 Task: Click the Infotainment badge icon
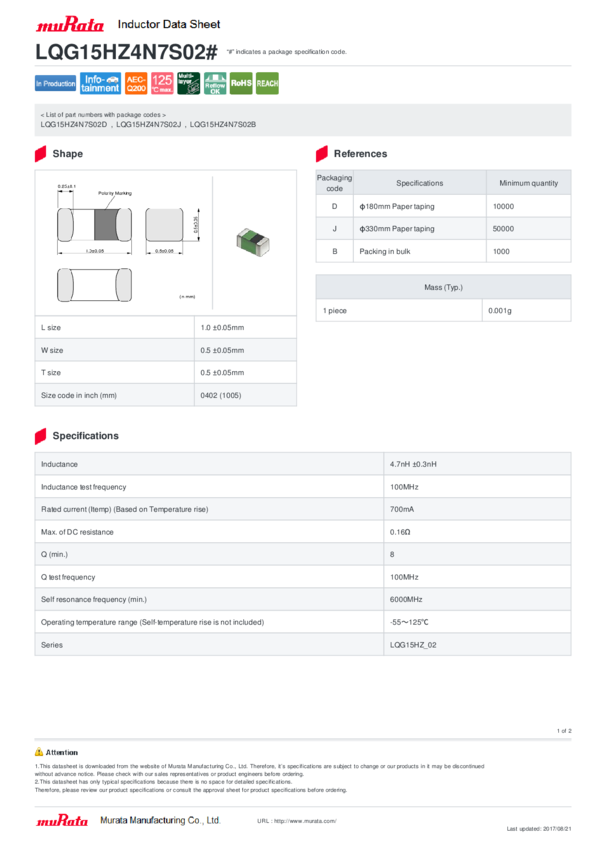100,83
